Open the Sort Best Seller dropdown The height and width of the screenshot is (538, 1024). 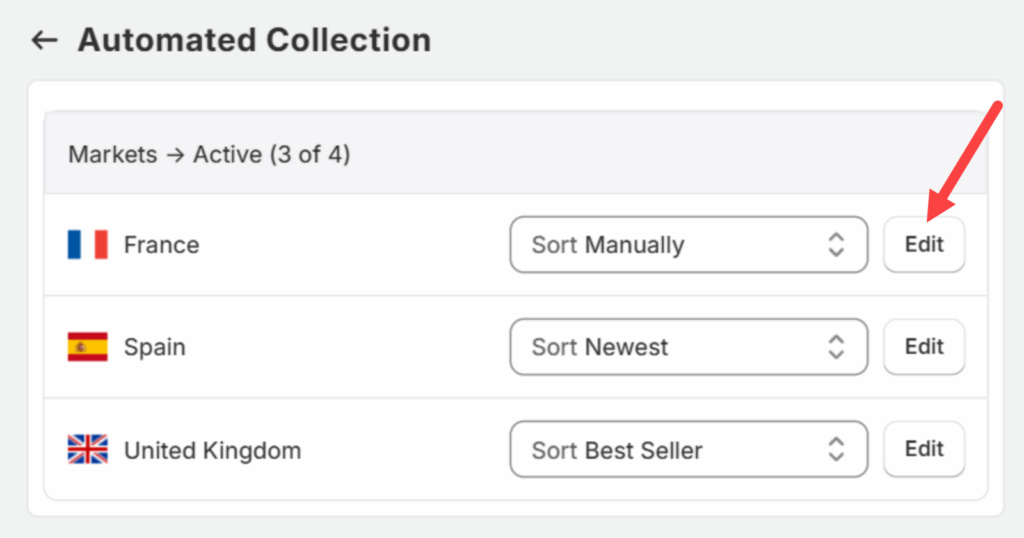pos(688,450)
